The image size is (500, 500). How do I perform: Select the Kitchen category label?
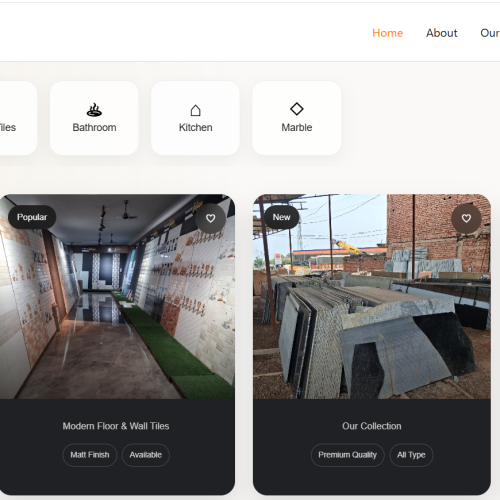click(x=195, y=127)
